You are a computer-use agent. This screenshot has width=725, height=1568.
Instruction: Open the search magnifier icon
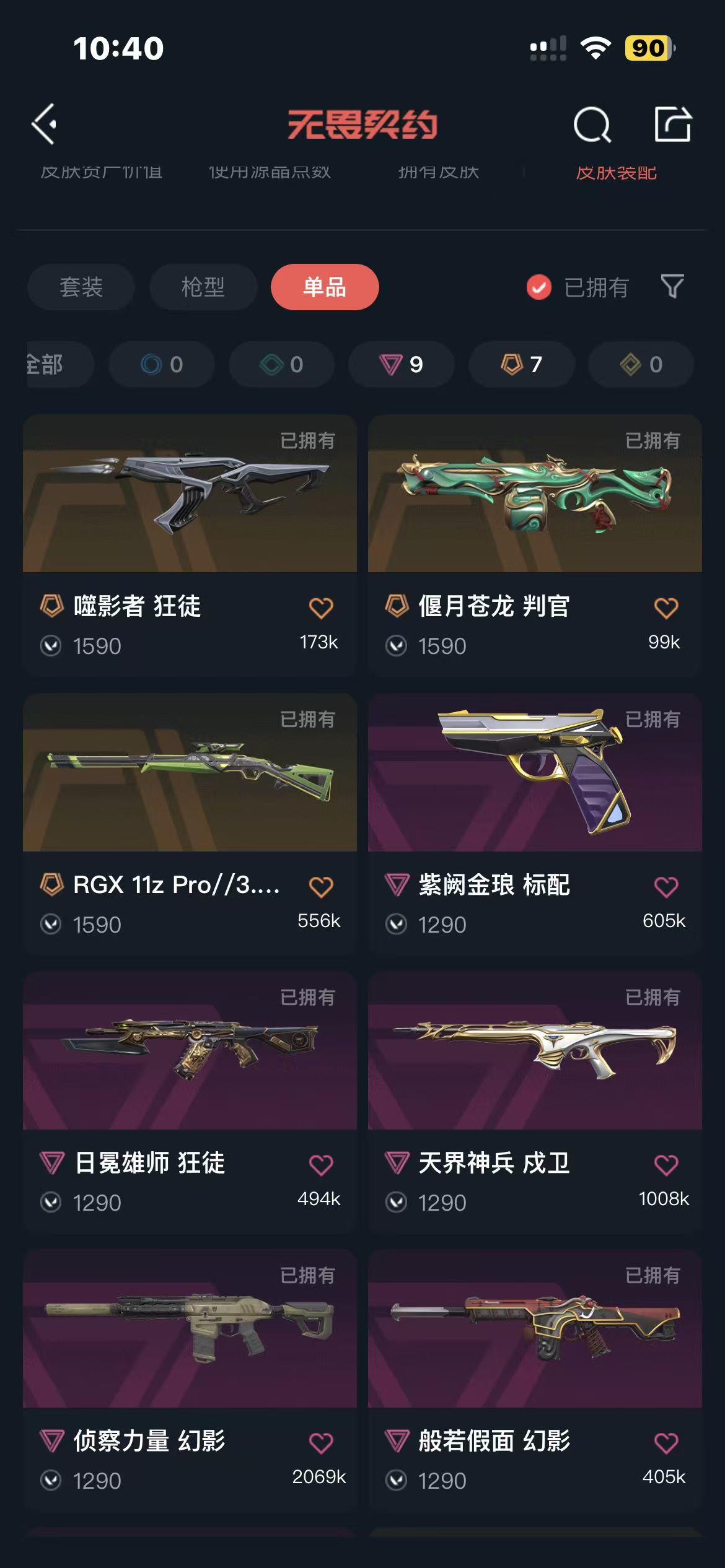[592, 124]
